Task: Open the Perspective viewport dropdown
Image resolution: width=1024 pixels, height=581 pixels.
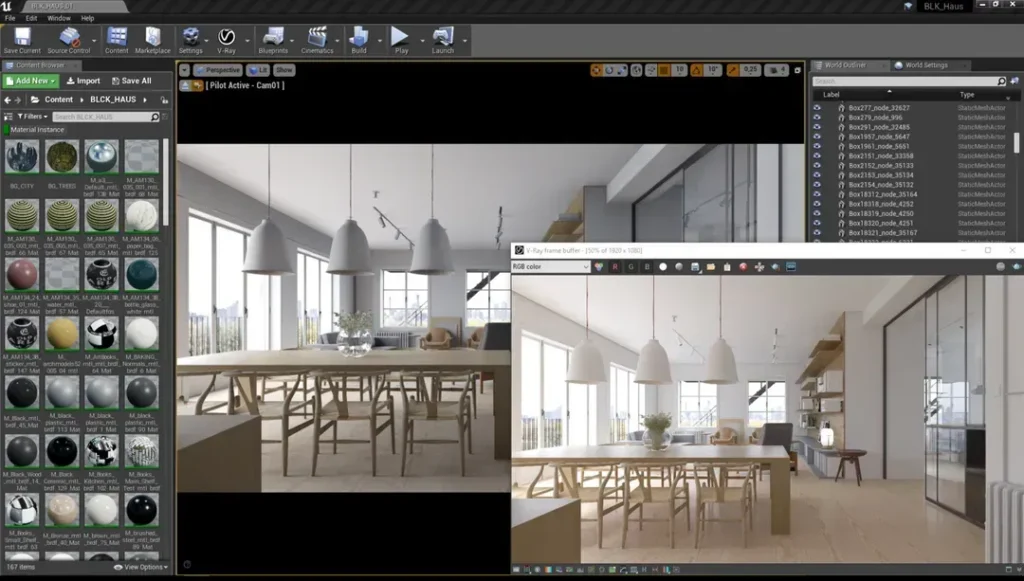Action: click(x=216, y=70)
